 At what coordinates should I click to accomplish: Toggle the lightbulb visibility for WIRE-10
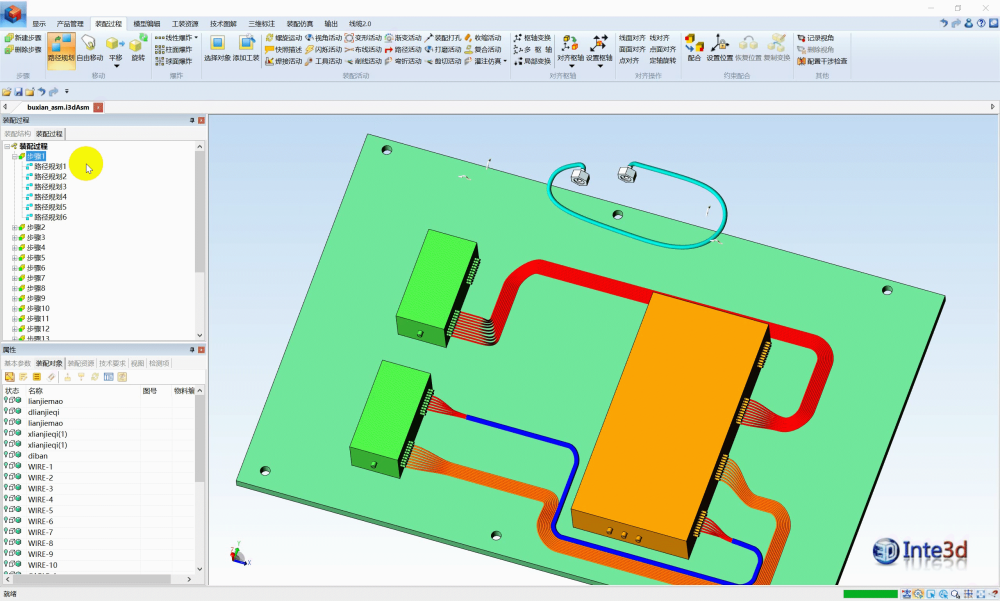pyautogui.click(x=6, y=564)
